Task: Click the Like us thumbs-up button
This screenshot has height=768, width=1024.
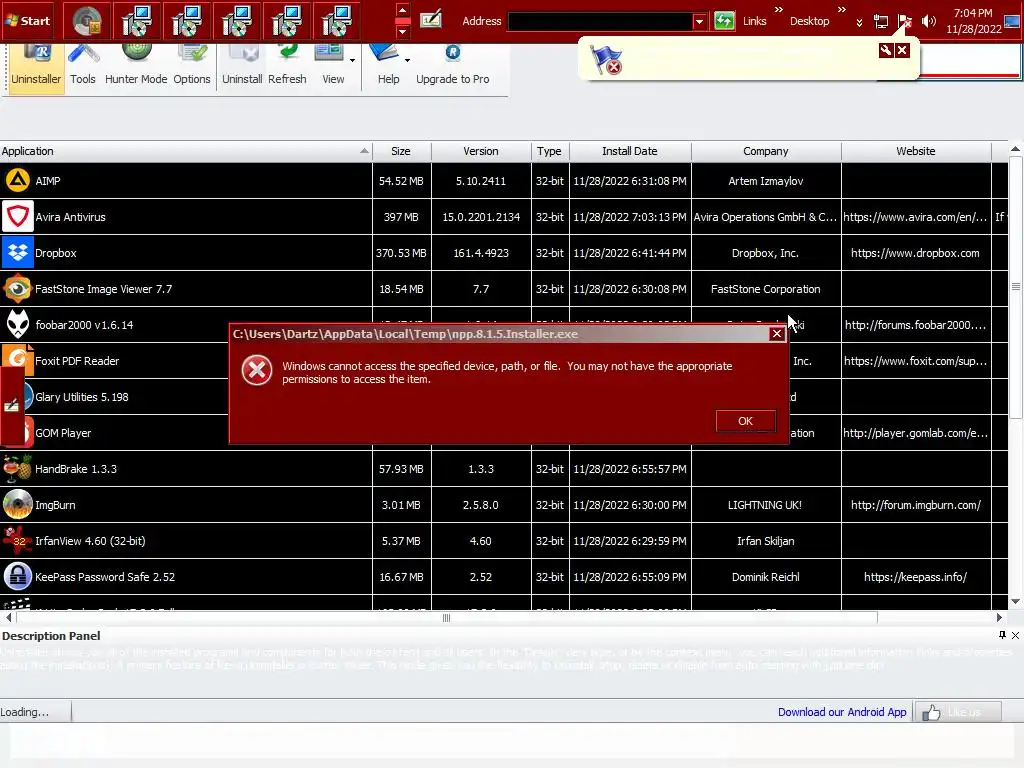Action: [x=958, y=712]
